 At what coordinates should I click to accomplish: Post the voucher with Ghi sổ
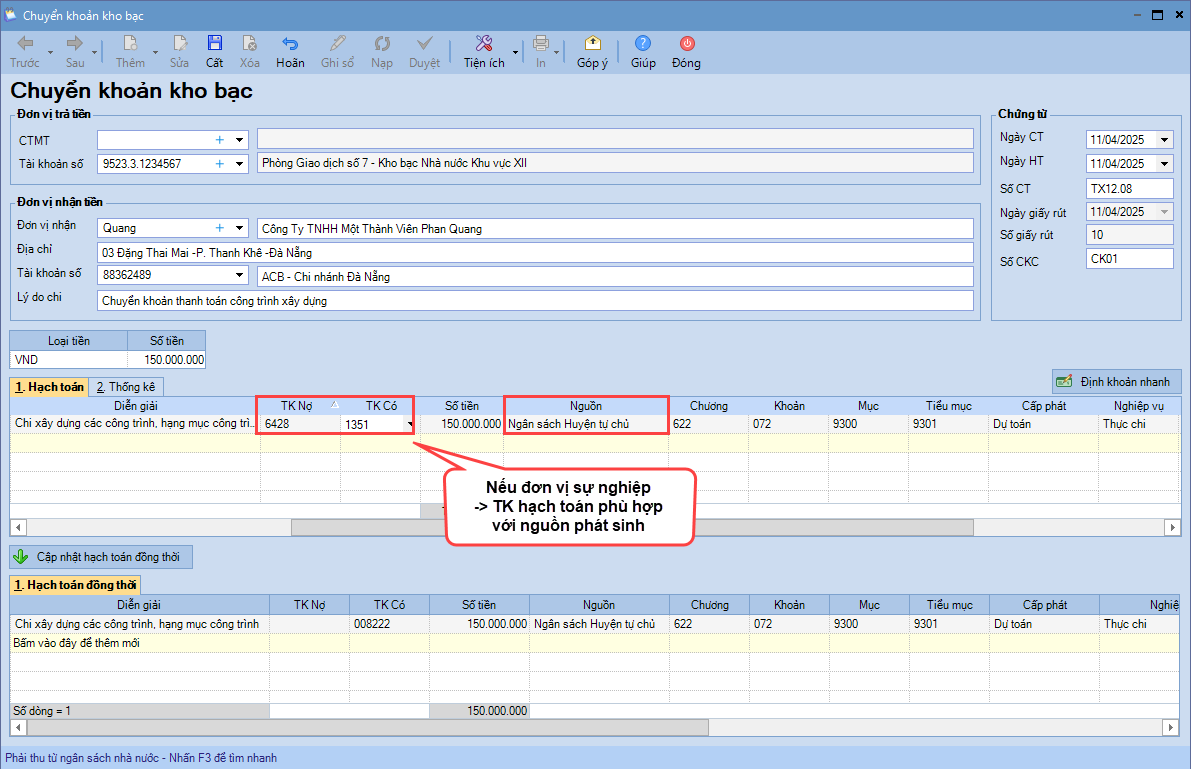[x=337, y=52]
